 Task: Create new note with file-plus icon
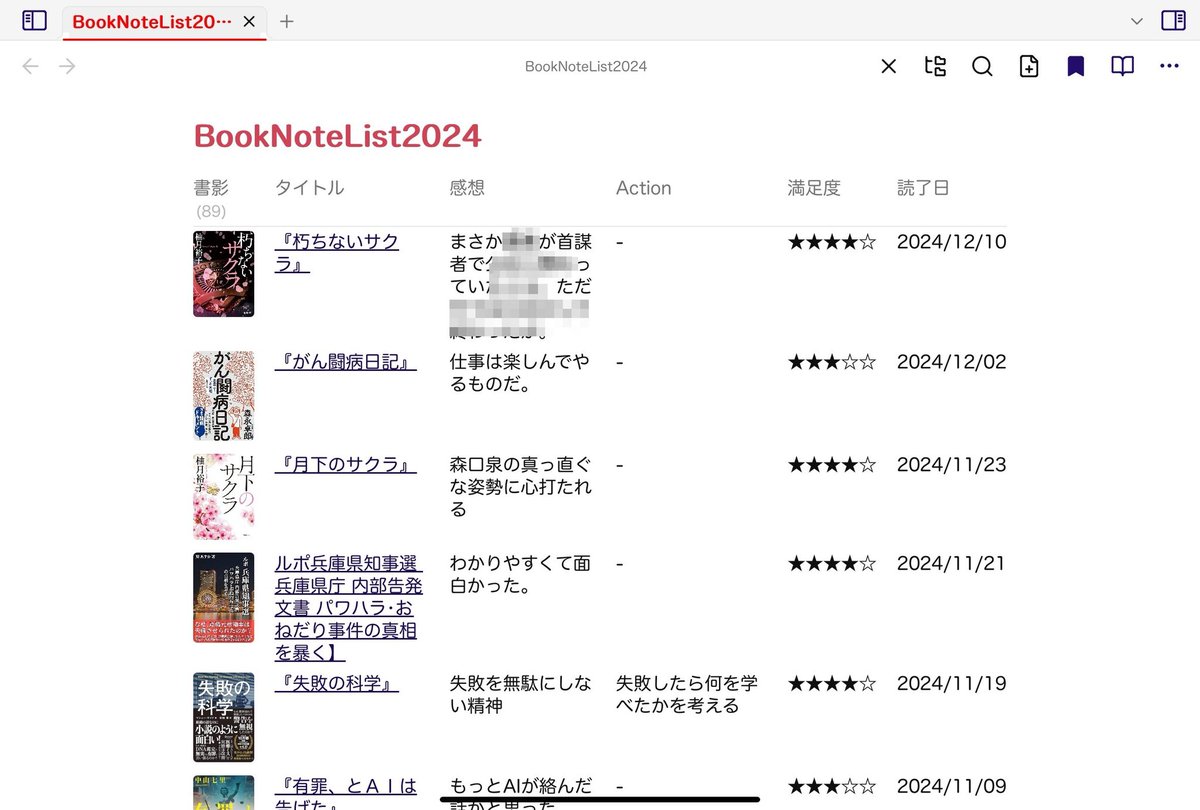click(x=1029, y=66)
